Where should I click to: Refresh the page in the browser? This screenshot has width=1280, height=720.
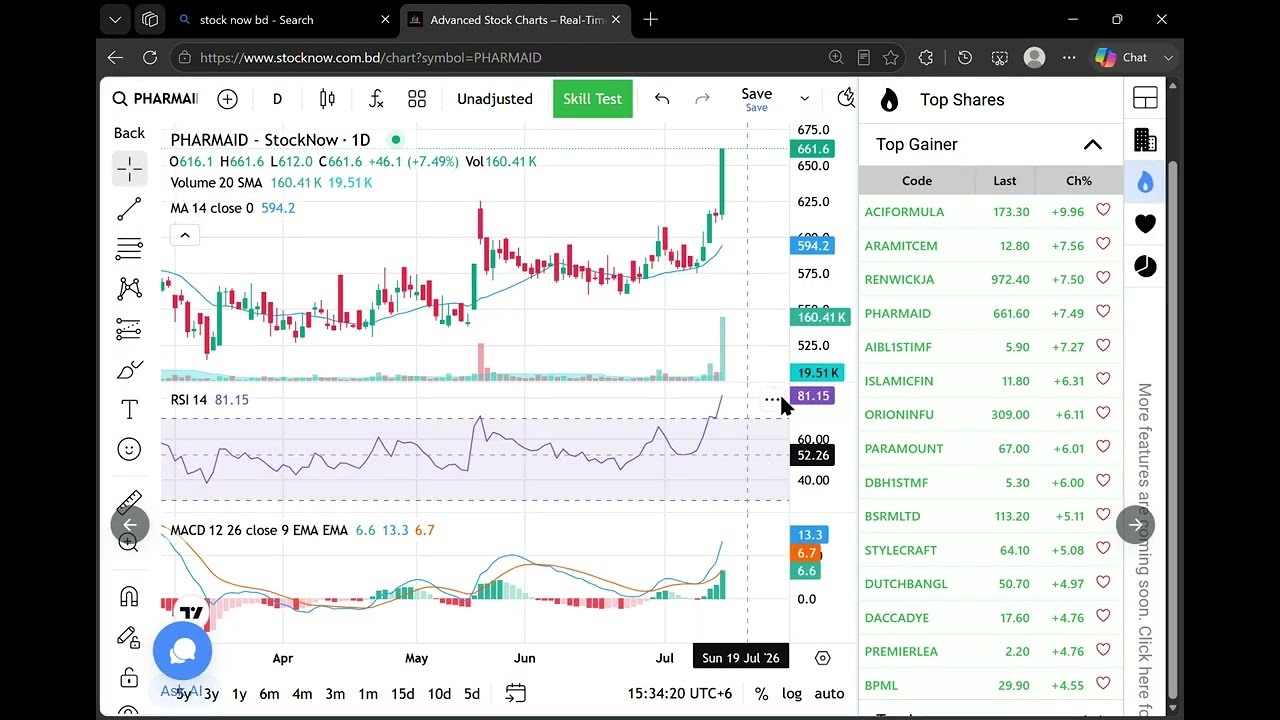coord(150,58)
